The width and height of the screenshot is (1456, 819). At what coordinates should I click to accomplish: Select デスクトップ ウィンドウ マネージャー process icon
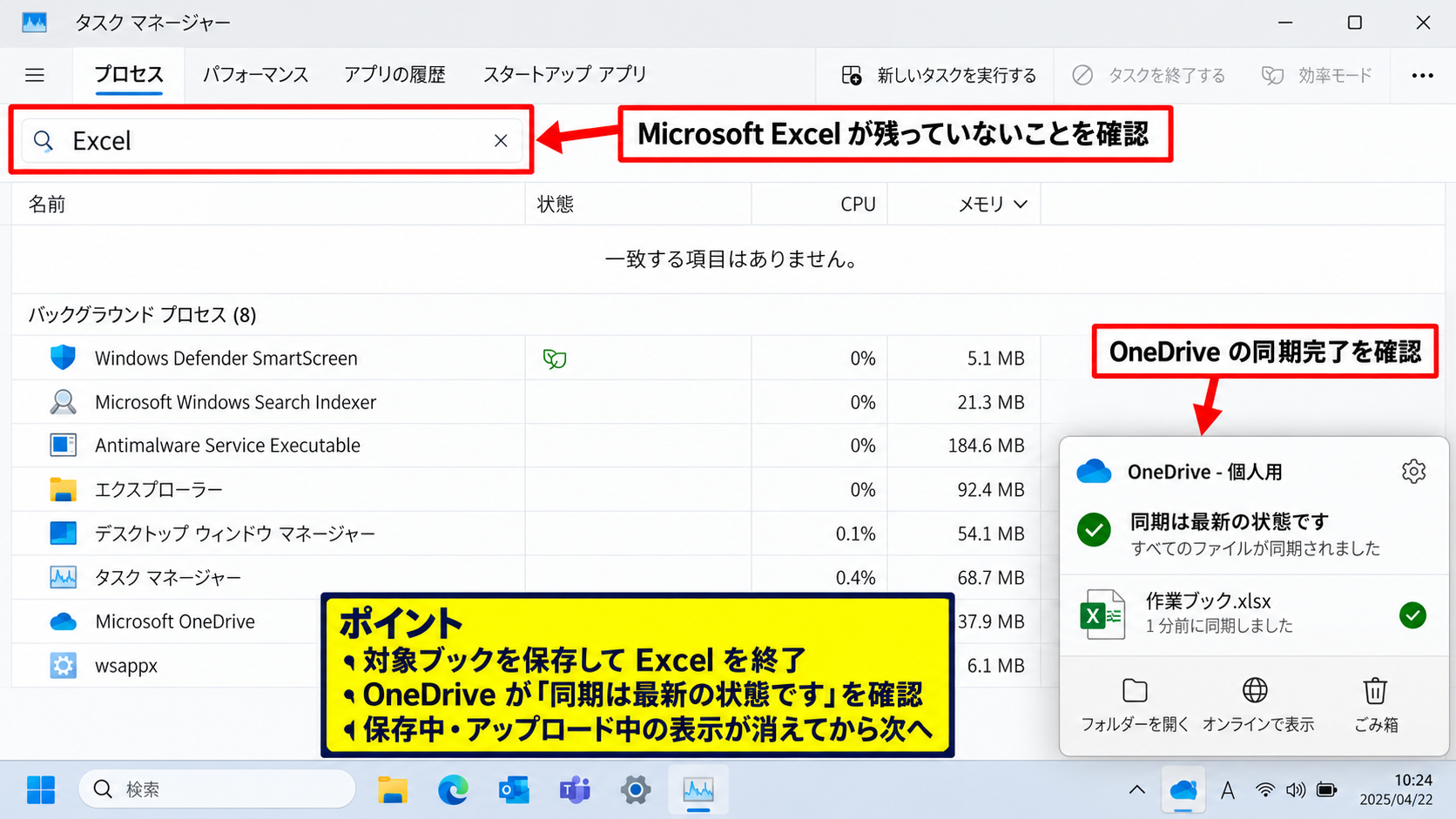(x=63, y=533)
